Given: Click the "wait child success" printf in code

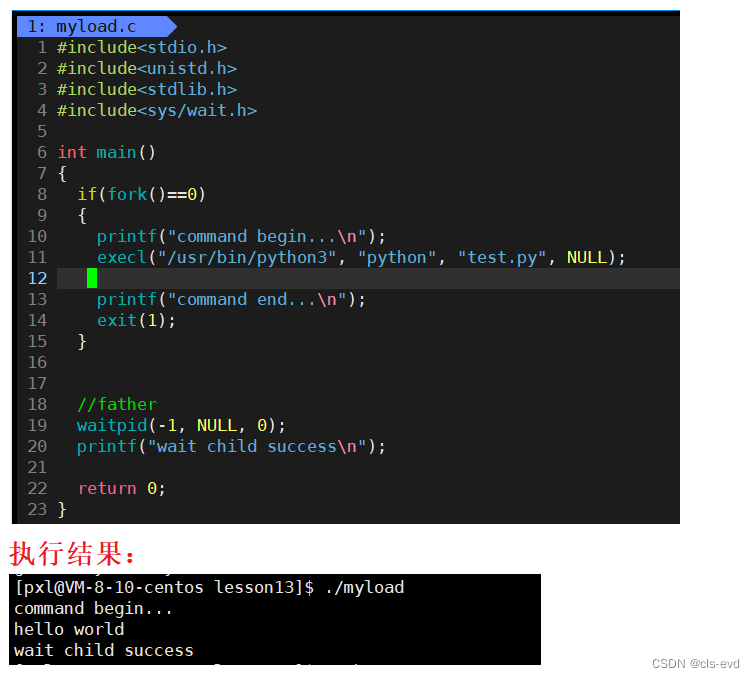Looking at the screenshot, I should [x=231, y=446].
